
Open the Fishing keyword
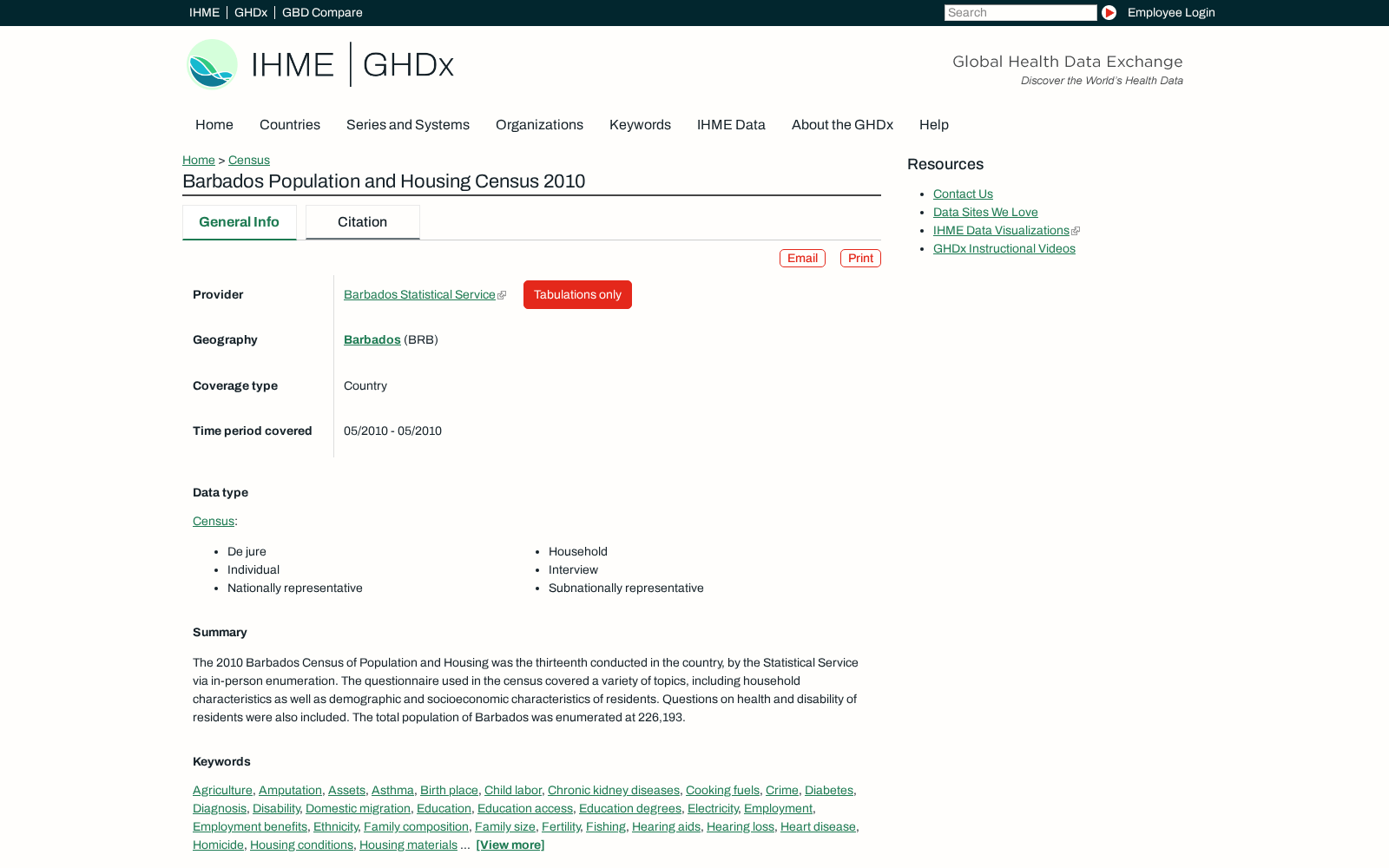coord(606,826)
